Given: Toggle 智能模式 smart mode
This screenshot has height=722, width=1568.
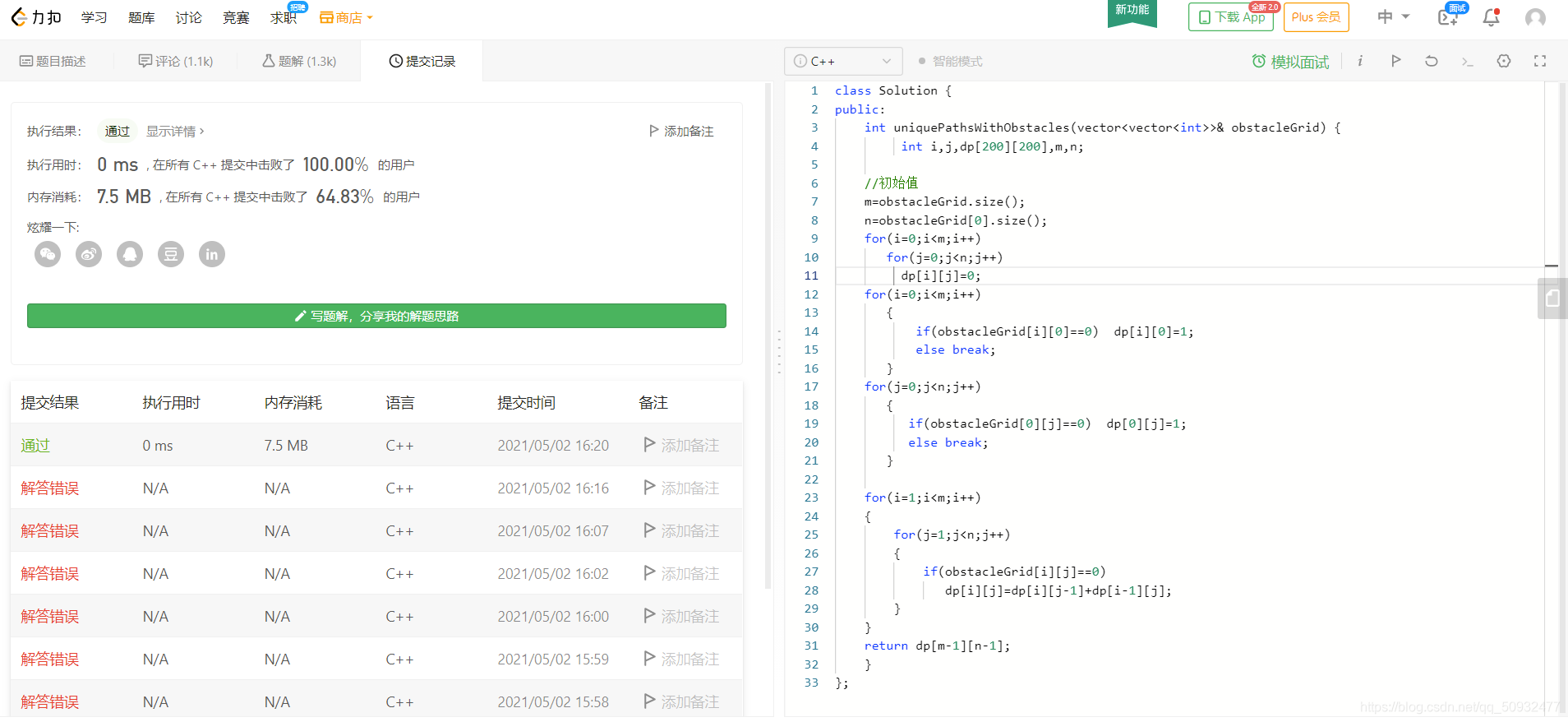Looking at the screenshot, I should 950,62.
